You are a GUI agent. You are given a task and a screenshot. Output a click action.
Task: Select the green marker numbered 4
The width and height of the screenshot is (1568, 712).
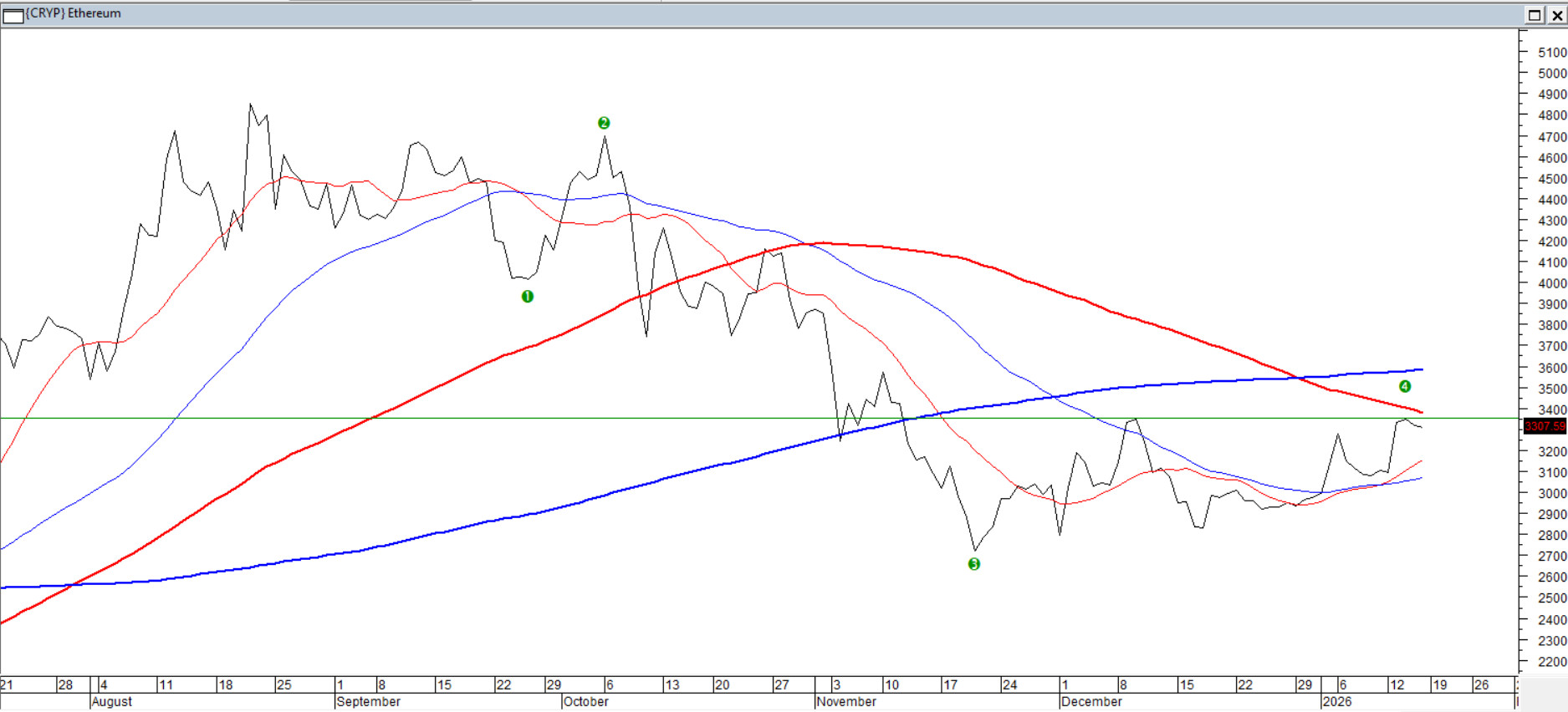(x=1405, y=386)
